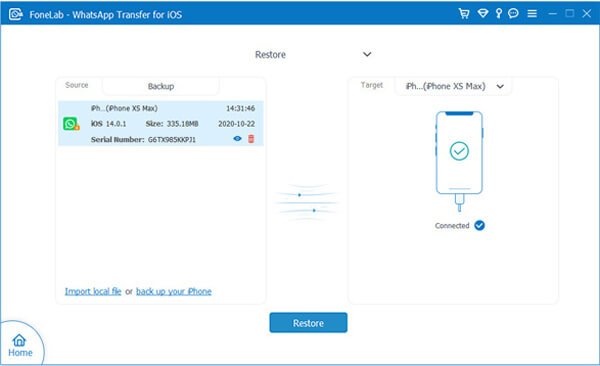Click the FoneLab app logo icon

pyautogui.click(x=16, y=15)
